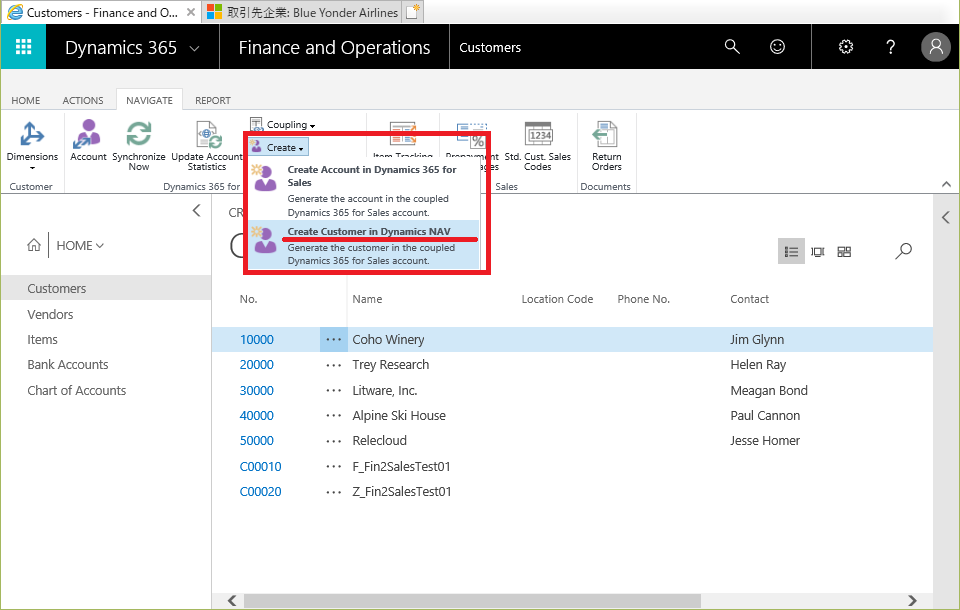Sort by the Contact column header
Image resolution: width=960 pixels, height=610 pixels.
[749, 299]
